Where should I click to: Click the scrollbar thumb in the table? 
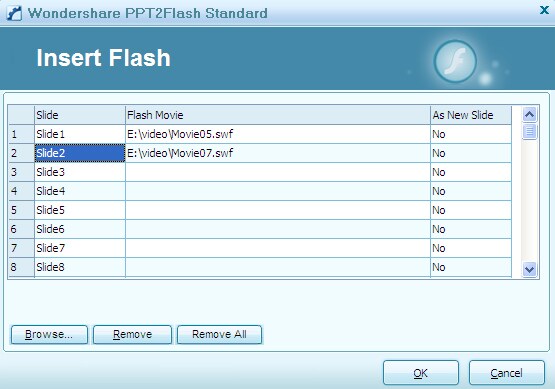click(x=530, y=132)
